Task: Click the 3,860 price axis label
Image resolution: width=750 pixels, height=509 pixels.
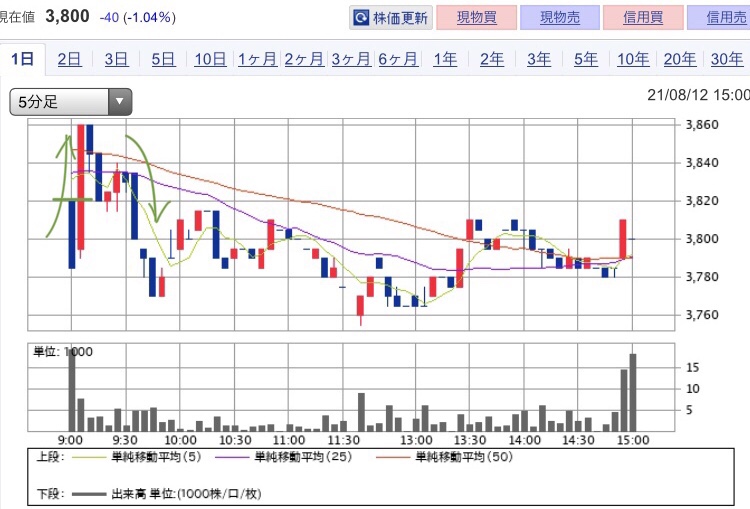Action: [x=702, y=125]
